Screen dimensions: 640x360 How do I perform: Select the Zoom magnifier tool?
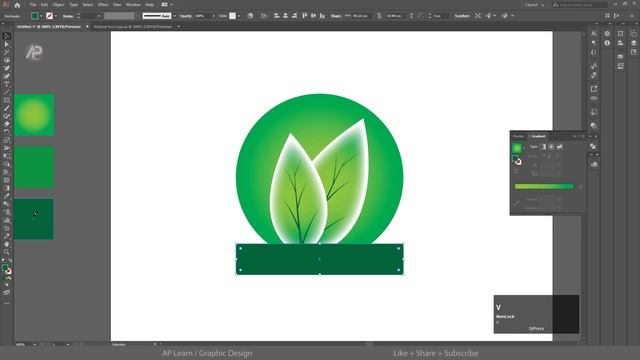[x=7, y=252]
